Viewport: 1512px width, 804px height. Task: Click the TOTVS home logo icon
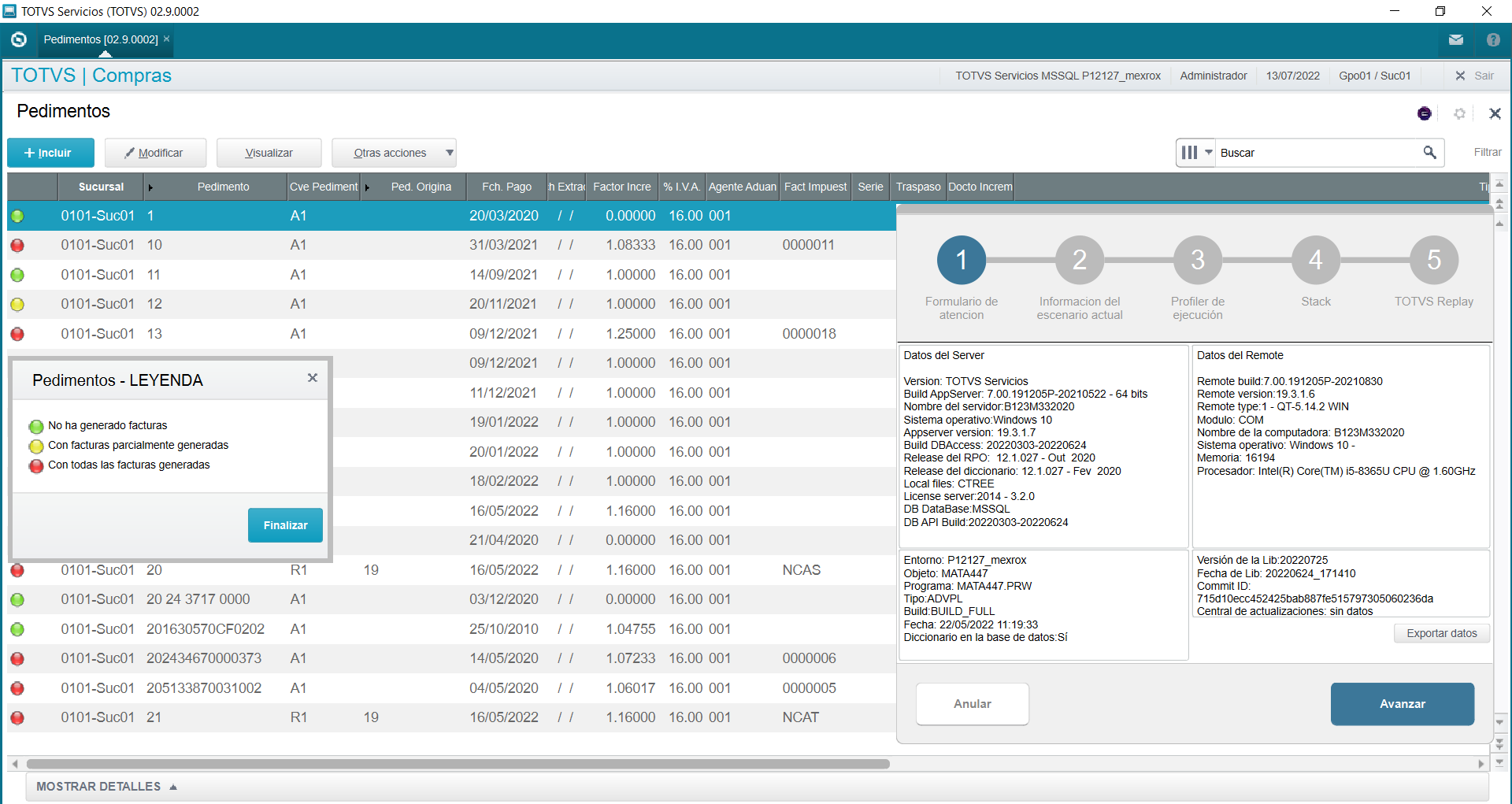coord(19,39)
